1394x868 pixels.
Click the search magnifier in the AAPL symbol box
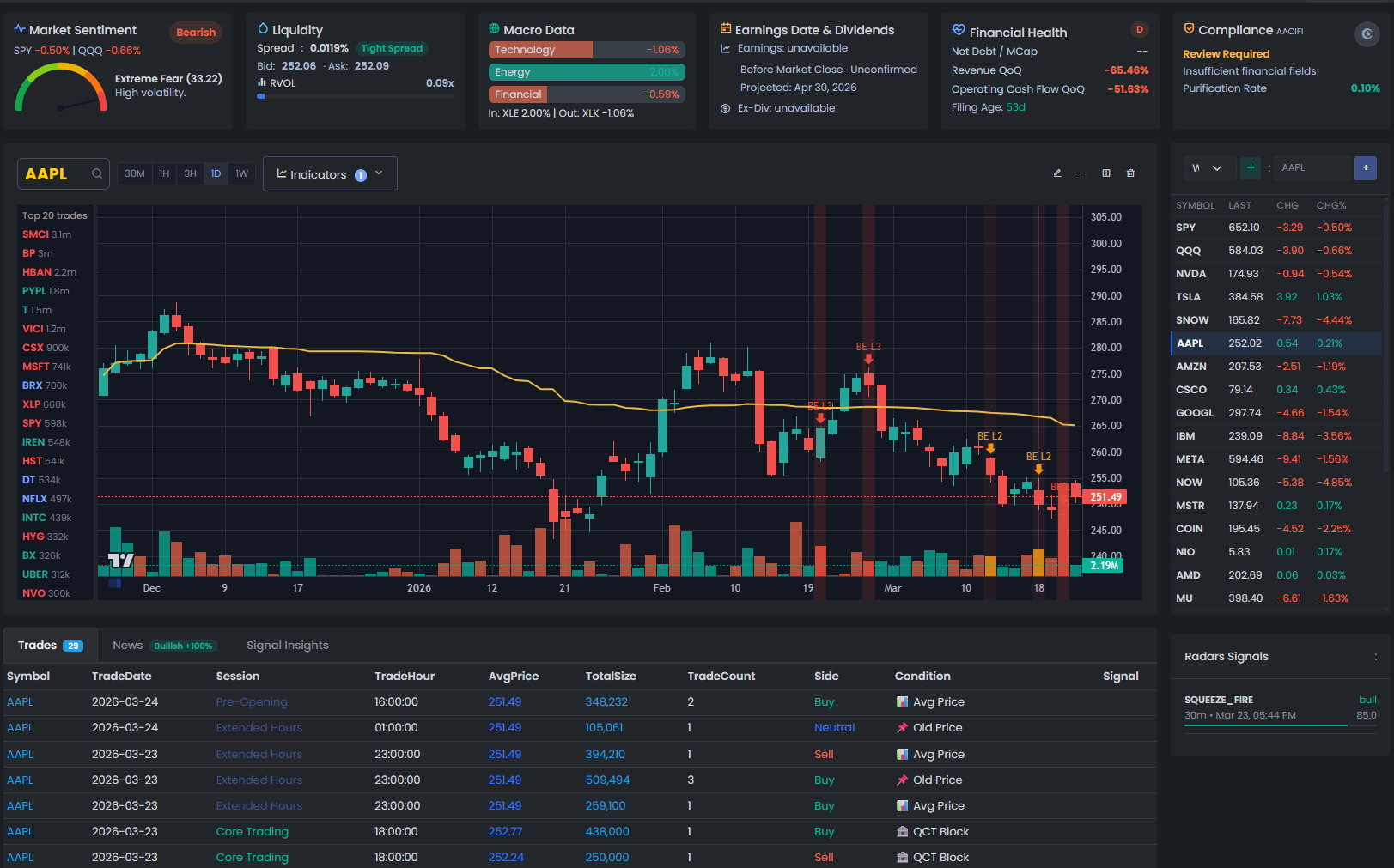coord(97,173)
